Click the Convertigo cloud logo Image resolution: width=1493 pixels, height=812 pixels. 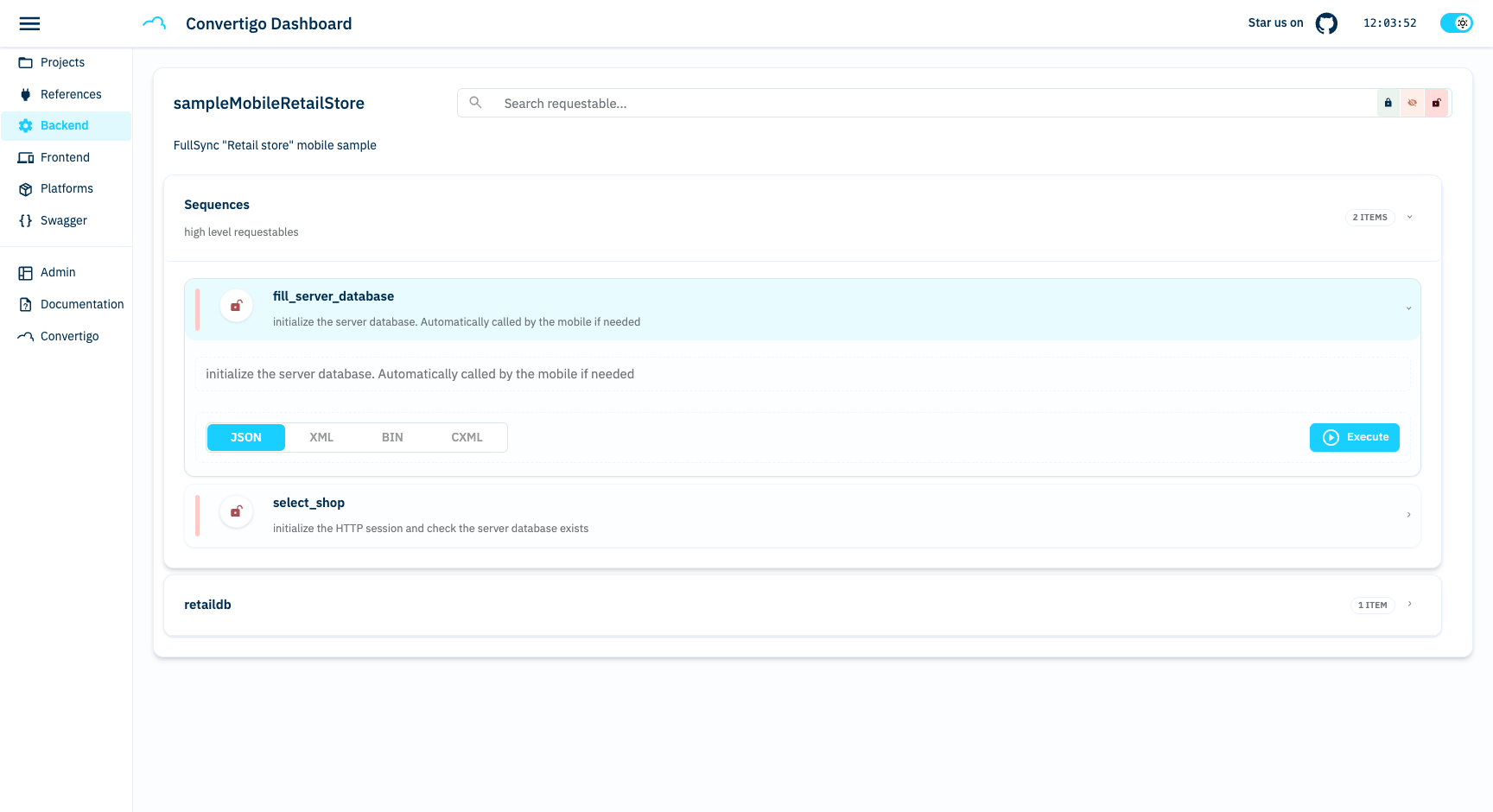click(154, 23)
